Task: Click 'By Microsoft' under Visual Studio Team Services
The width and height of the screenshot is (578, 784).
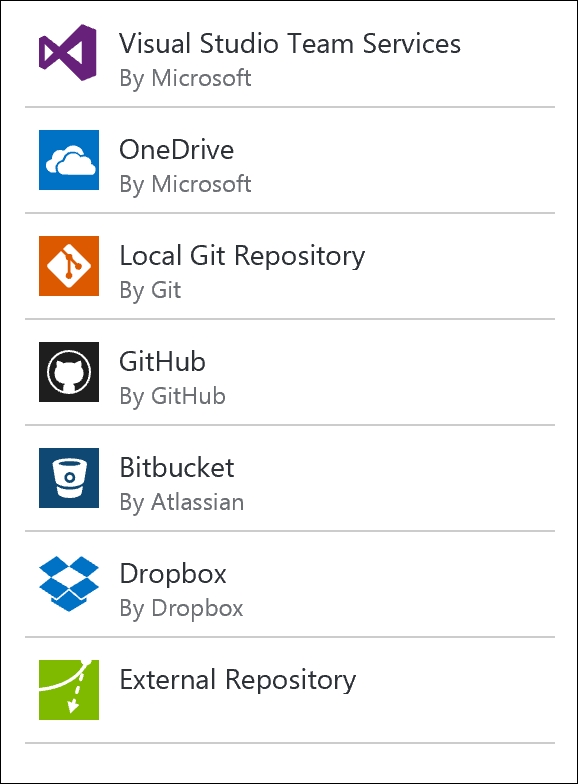Action: click(x=186, y=79)
